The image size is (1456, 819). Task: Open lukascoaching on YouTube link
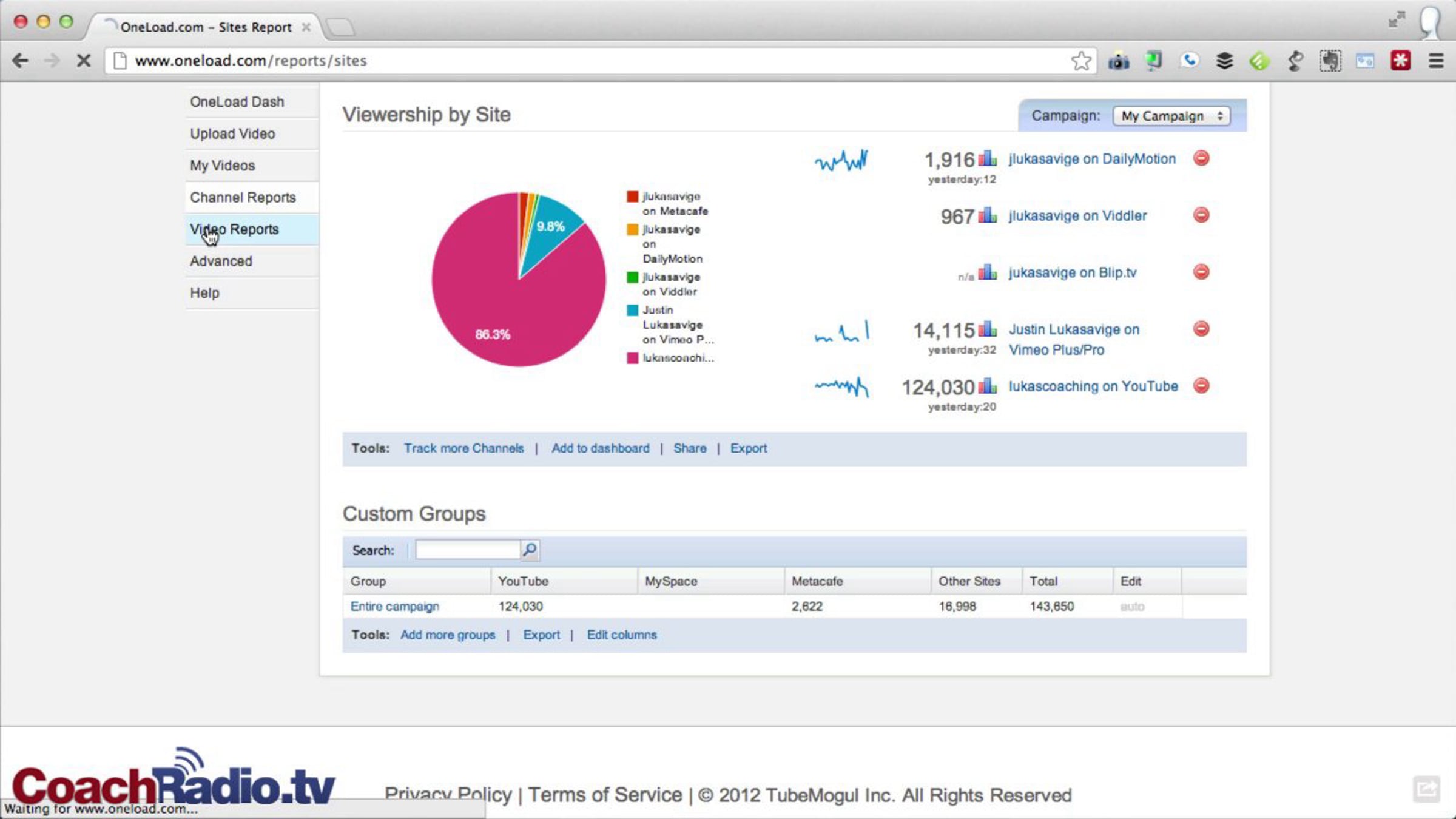tap(1093, 386)
